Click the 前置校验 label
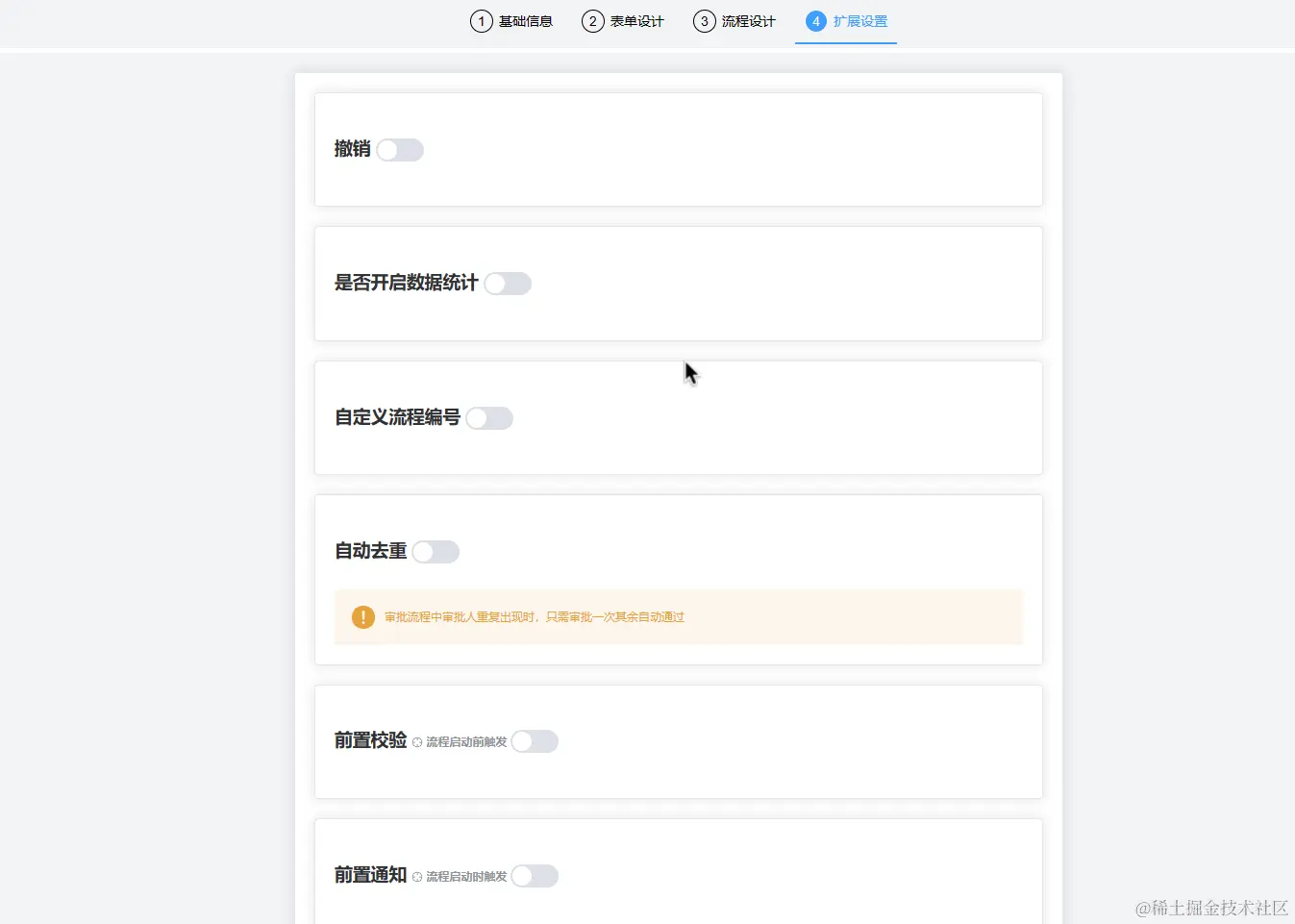 coord(370,740)
